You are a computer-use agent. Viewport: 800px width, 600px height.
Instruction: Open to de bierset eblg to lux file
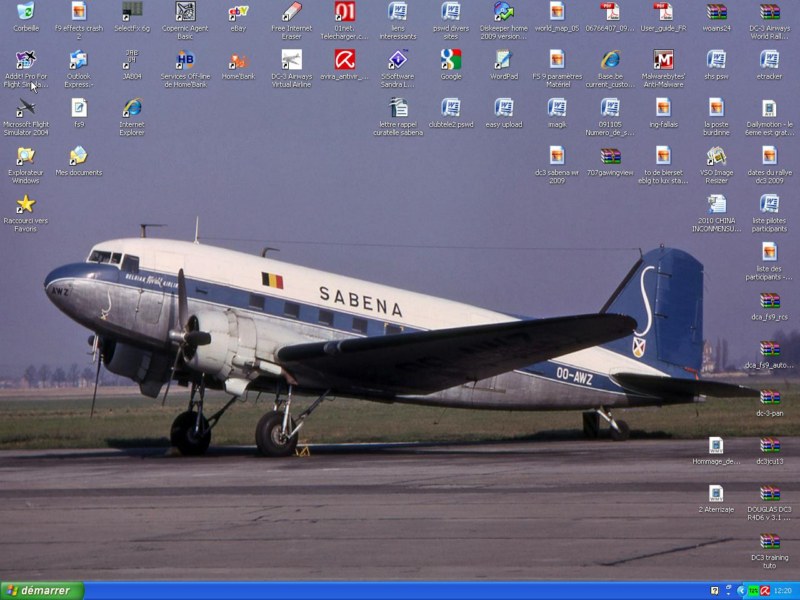pyautogui.click(x=663, y=156)
